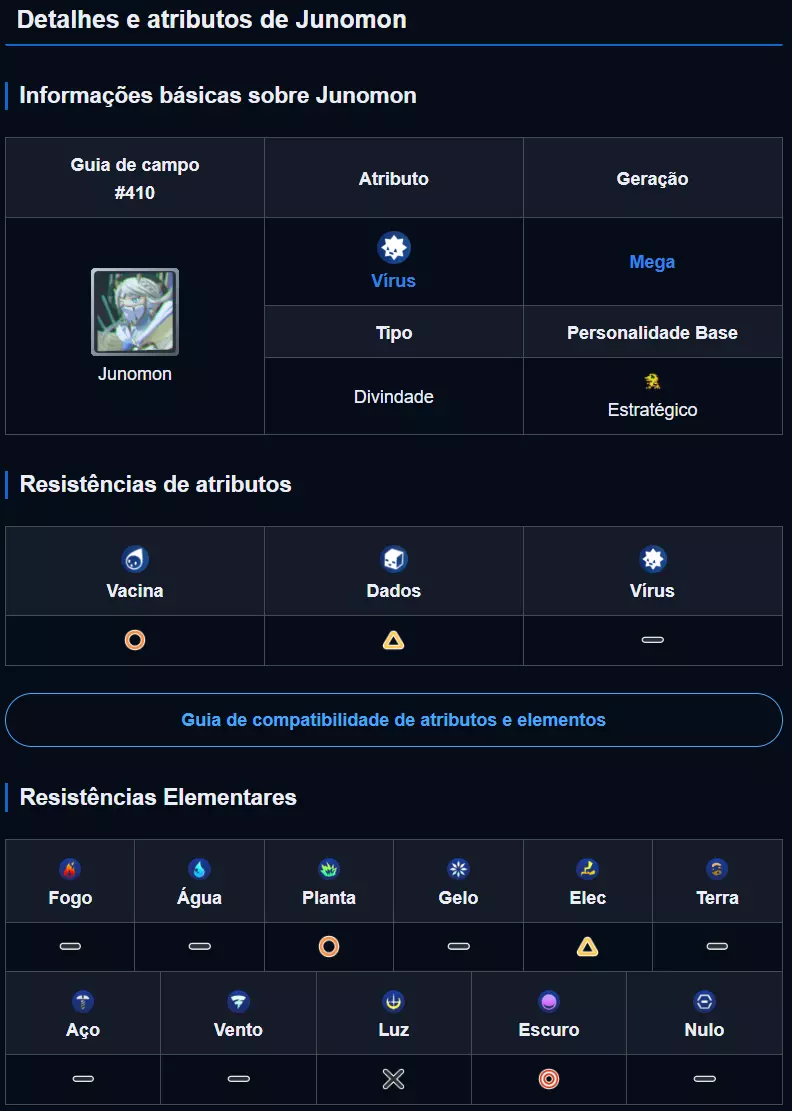Click the Fogo element icon
The height and width of the screenshot is (1111, 792).
click(70, 869)
